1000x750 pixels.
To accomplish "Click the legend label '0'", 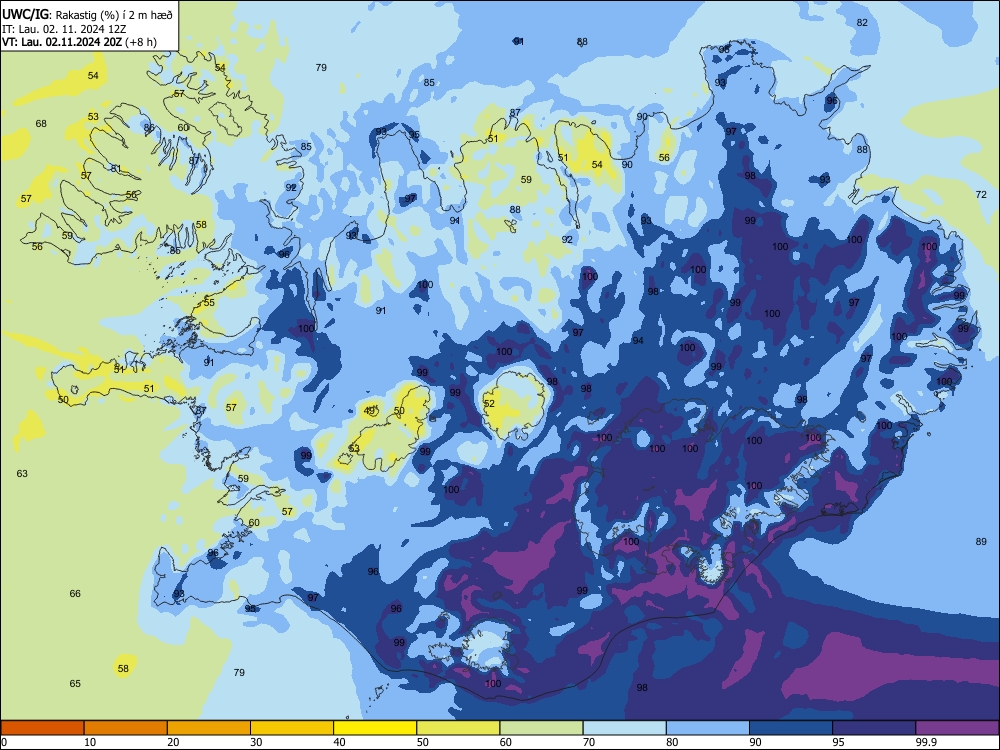I will click(x=4, y=742).
